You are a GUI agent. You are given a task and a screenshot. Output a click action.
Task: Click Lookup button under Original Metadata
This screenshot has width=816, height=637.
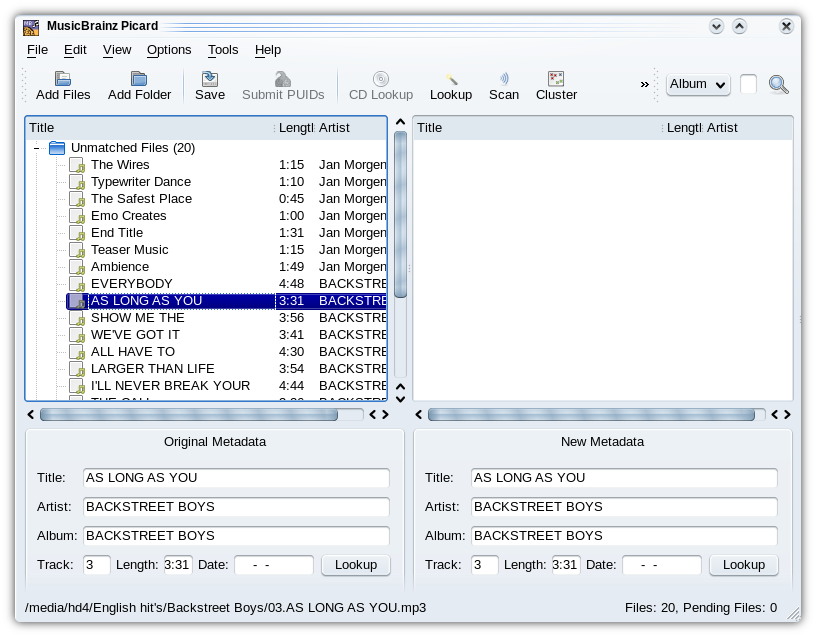pyautogui.click(x=355, y=565)
